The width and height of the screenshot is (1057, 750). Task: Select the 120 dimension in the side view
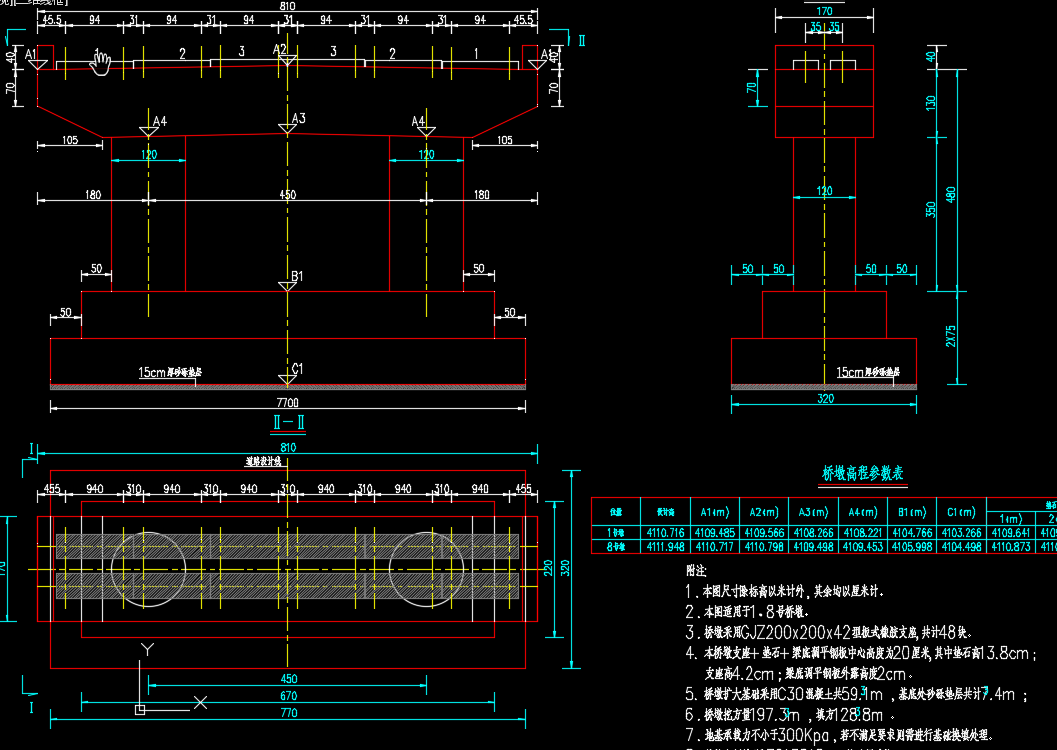824,191
